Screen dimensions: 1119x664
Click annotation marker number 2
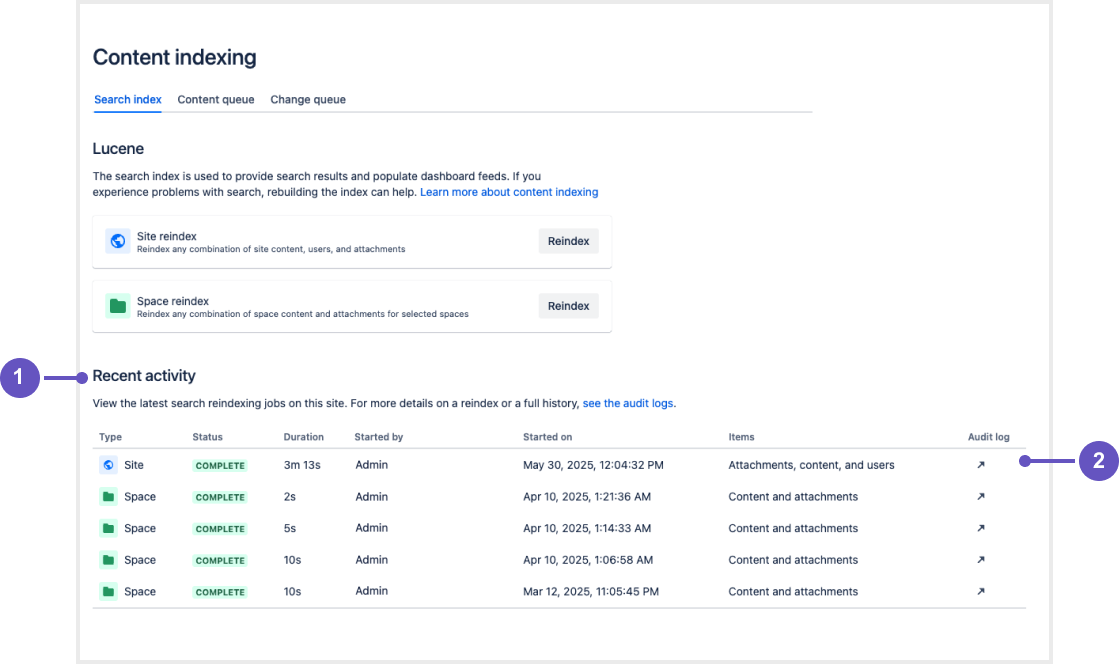point(1098,461)
